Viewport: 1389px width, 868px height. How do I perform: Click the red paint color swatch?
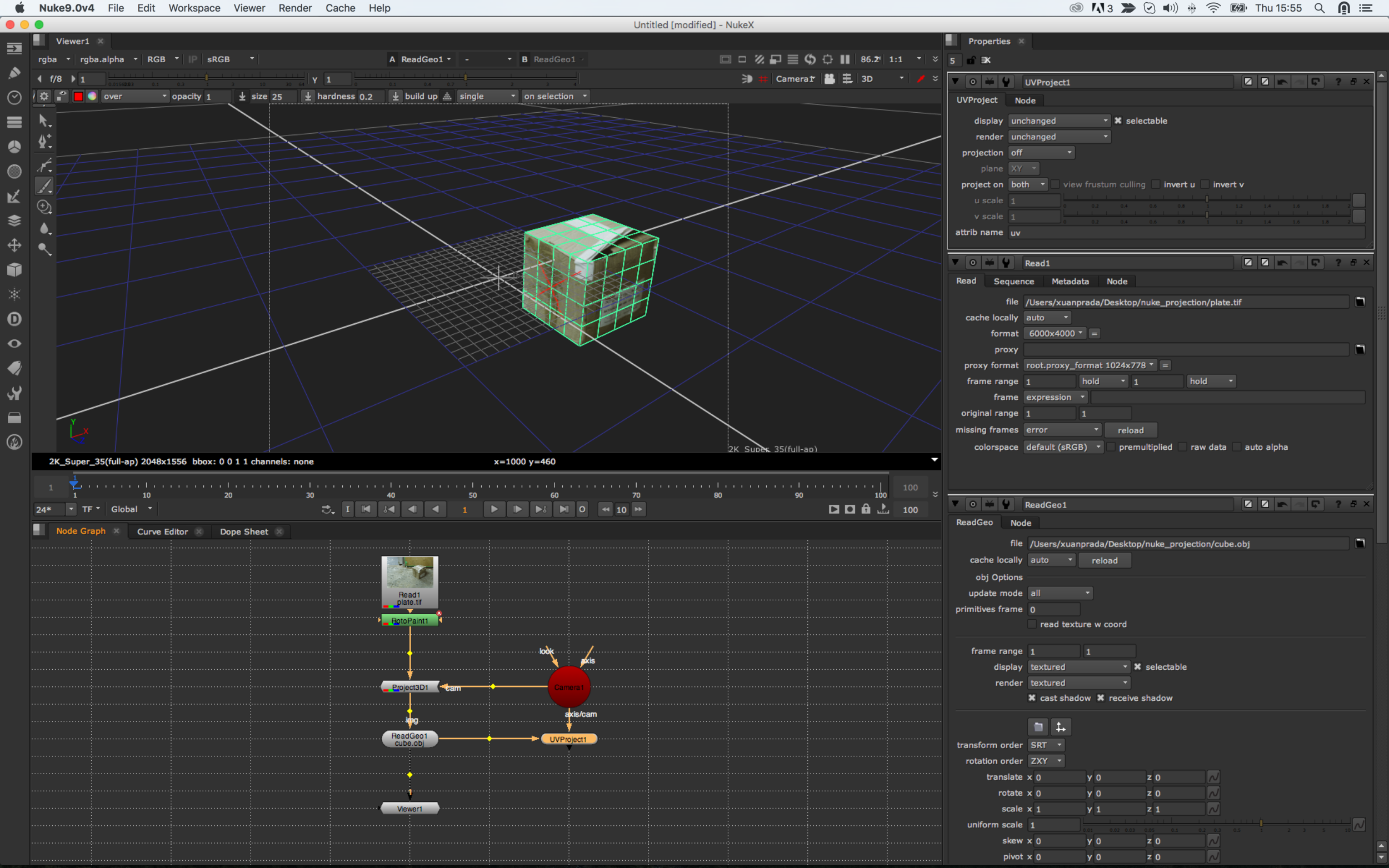coord(78,97)
